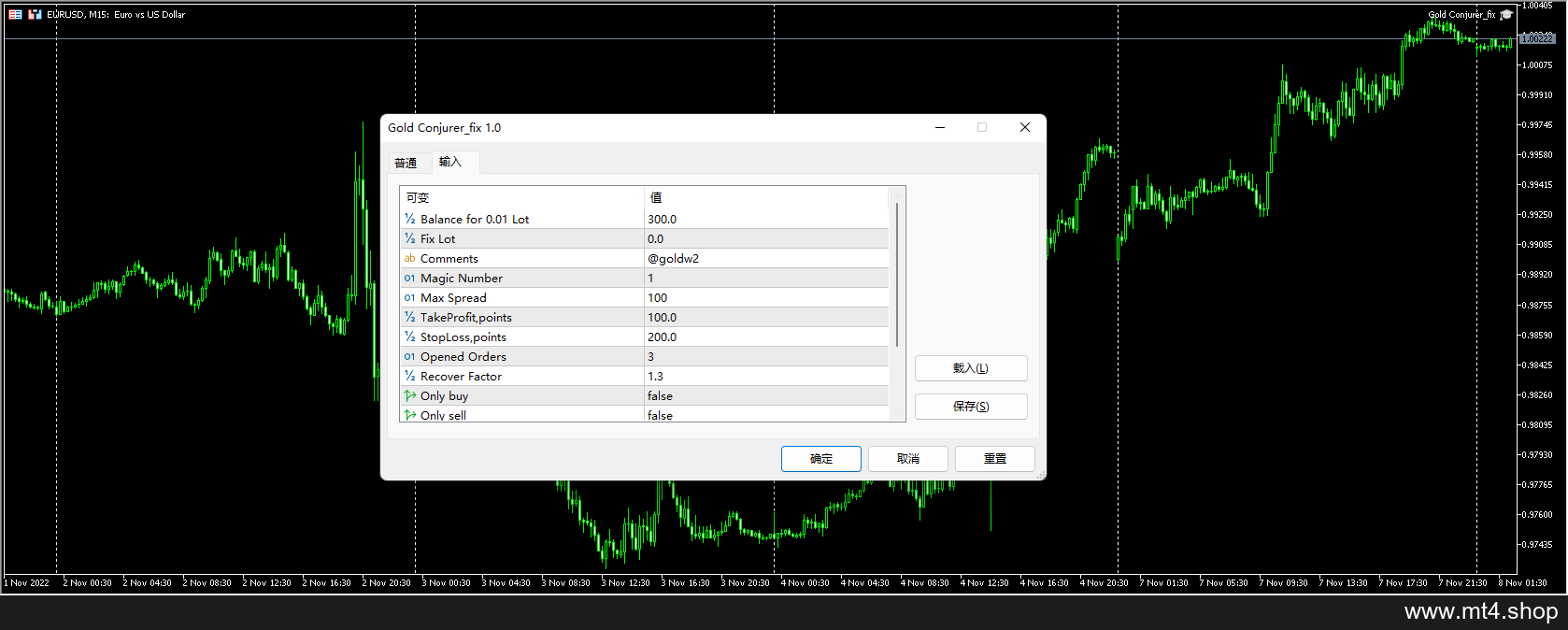This screenshot has height=630, width=1568.
Task: Edit the Max Spread value 100
Action: (766, 297)
